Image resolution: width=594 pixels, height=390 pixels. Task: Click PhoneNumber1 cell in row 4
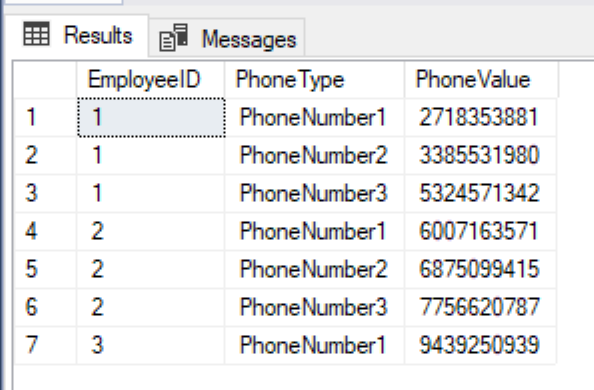314,231
